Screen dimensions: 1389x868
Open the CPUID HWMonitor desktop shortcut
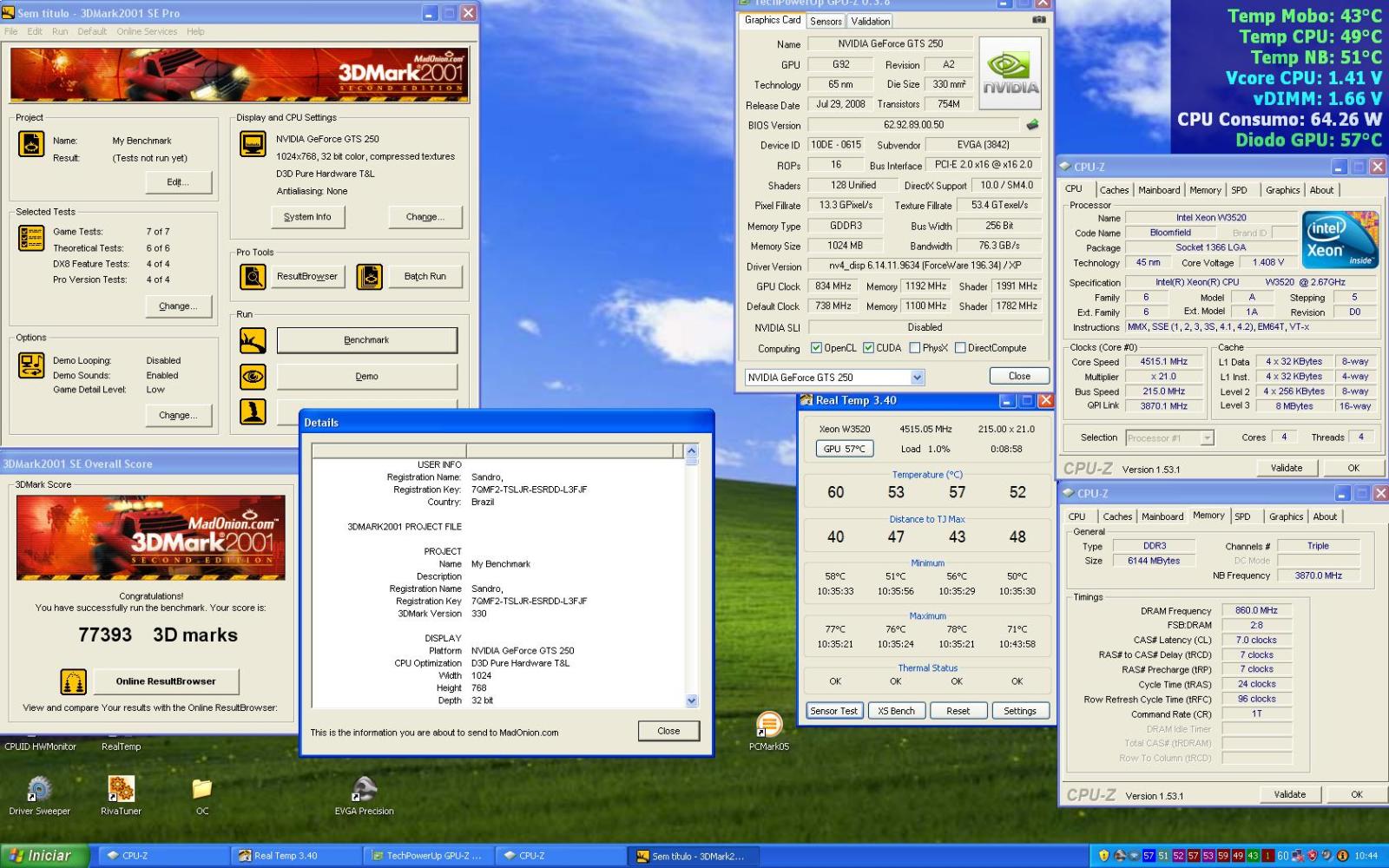coord(40,746)
